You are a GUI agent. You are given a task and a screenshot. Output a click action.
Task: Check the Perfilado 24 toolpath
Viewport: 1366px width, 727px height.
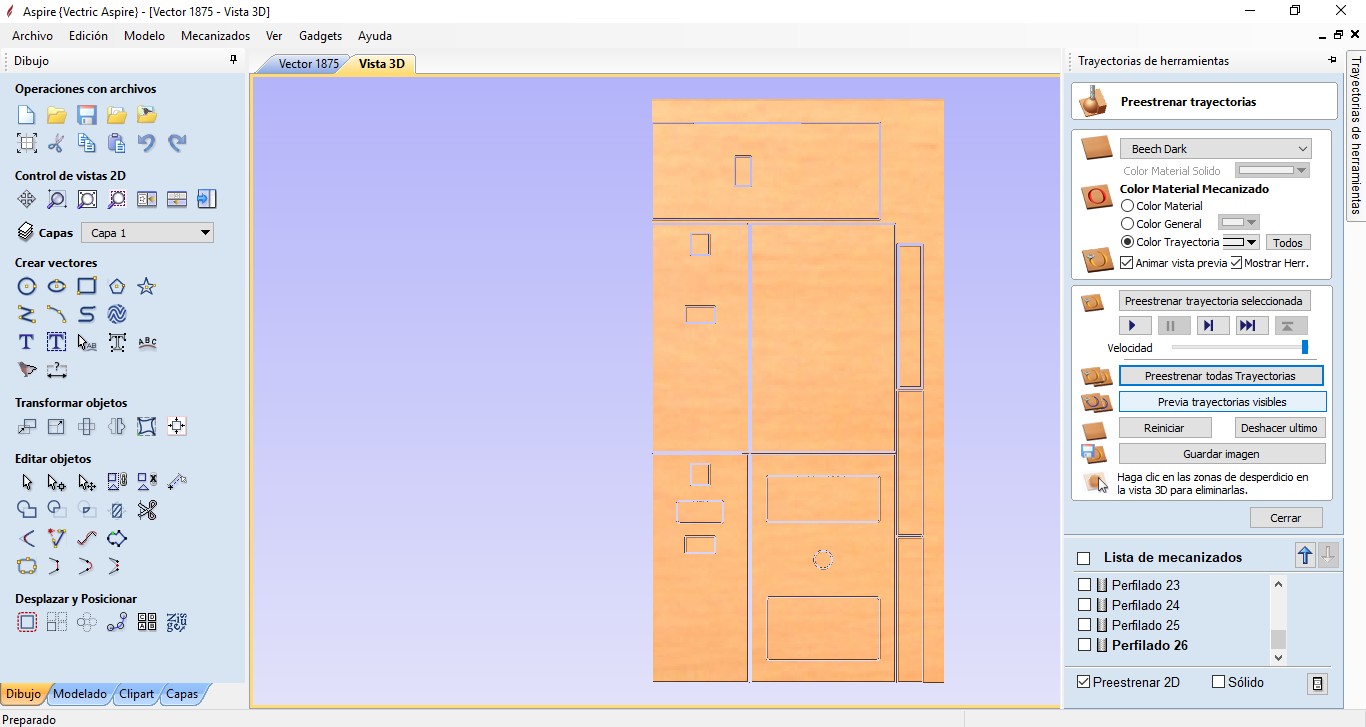pyautogui.click(x=1084, y=605)
